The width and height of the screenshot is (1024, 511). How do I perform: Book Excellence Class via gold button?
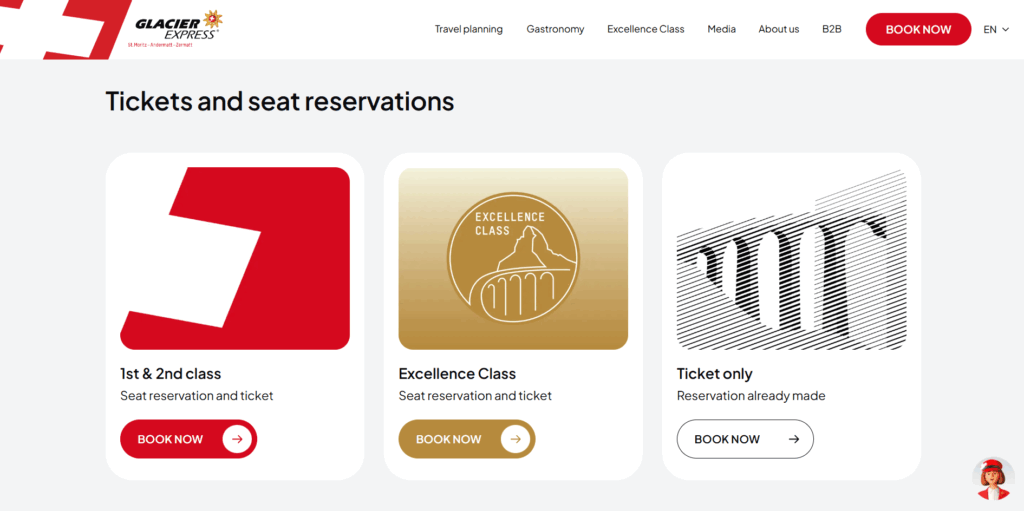[466, 439]
